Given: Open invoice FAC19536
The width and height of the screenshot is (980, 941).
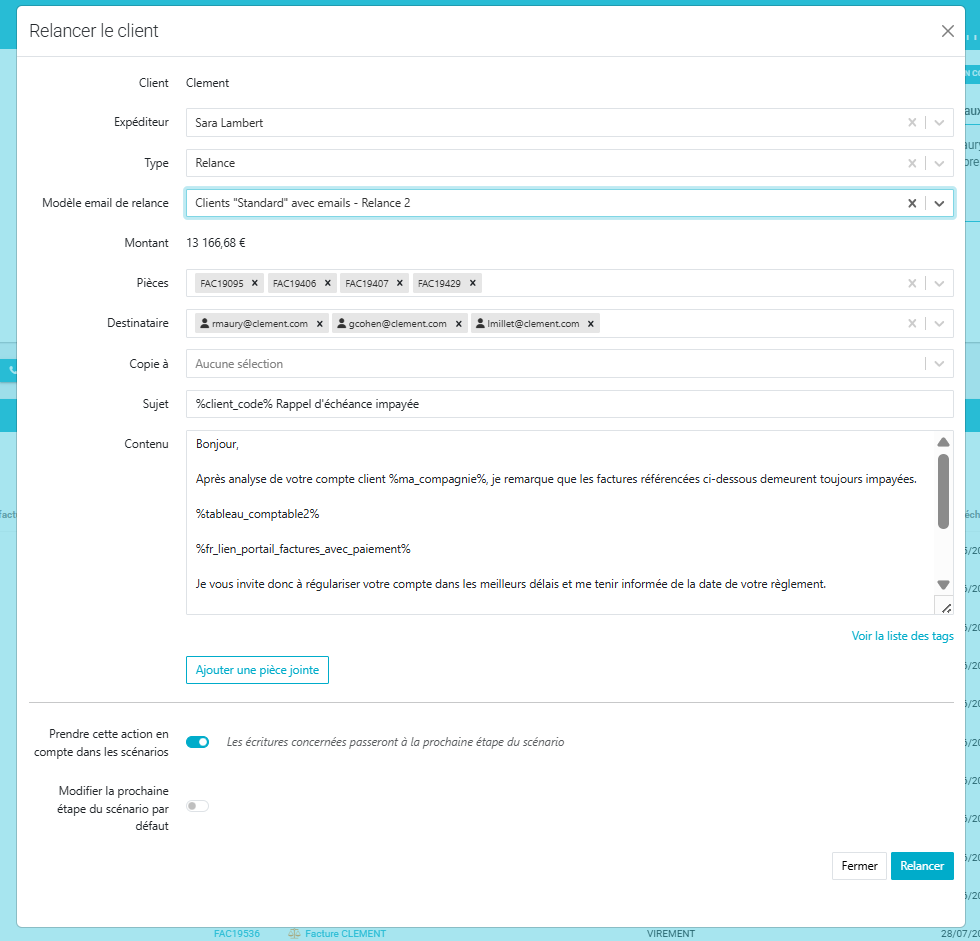Looking at the screenshot, I should pyautogui.click(x=237, y=932).
